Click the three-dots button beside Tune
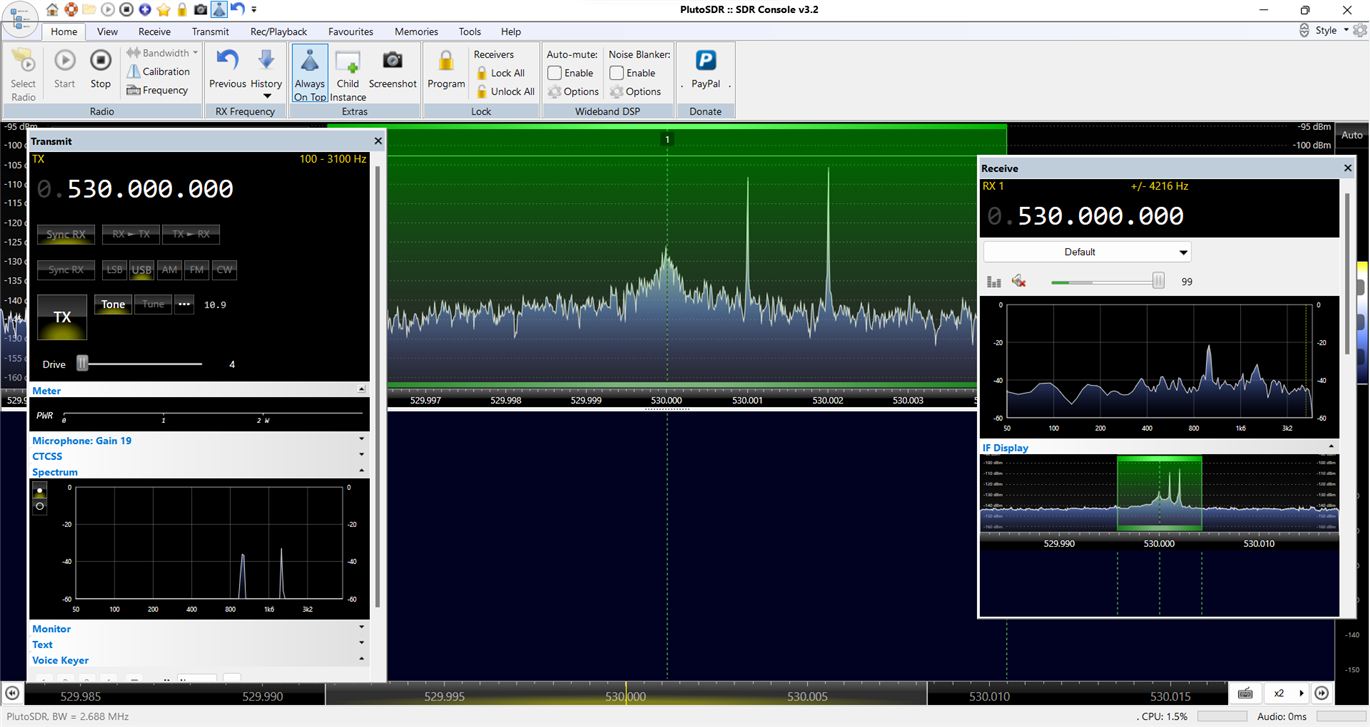 point(184,305)
